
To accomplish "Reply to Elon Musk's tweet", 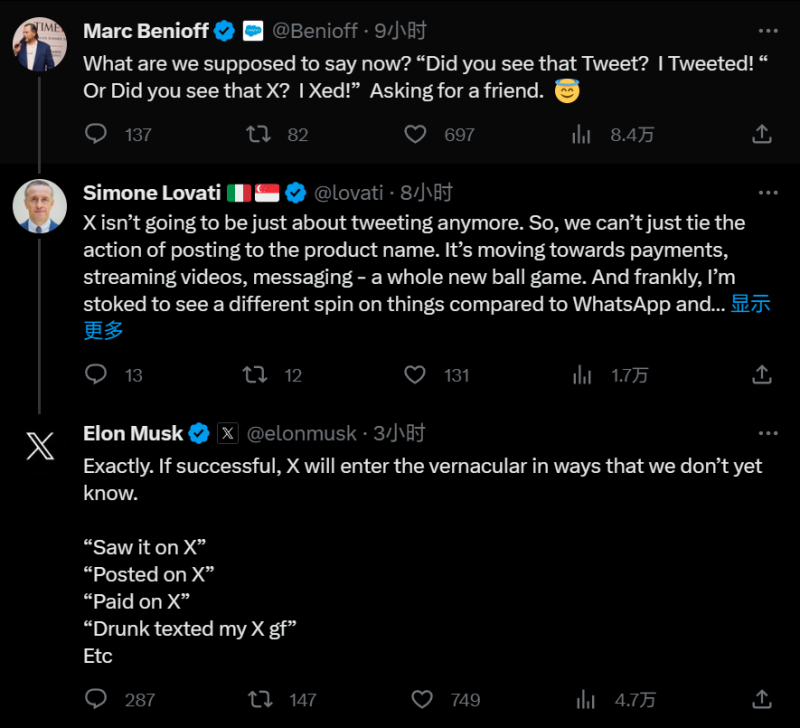I will point(96,699).
